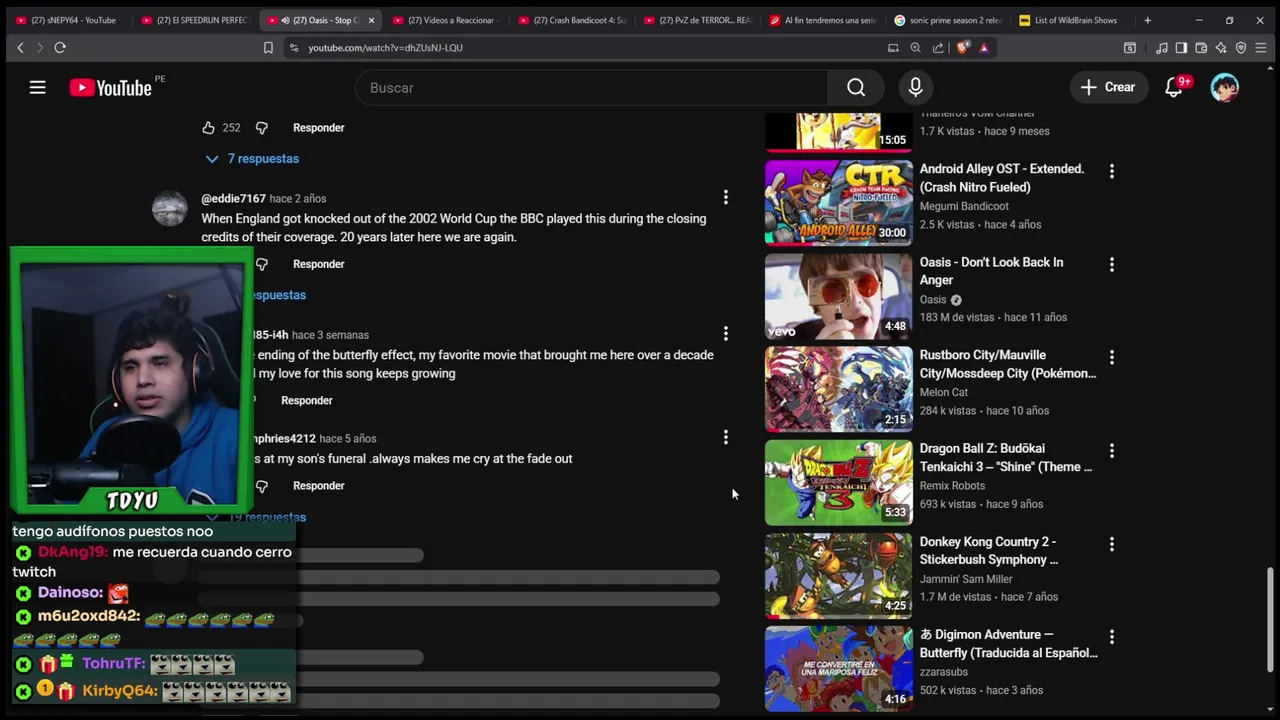
Task: Mute audio on the Oasis tab
Action: (x=285, y=20)
